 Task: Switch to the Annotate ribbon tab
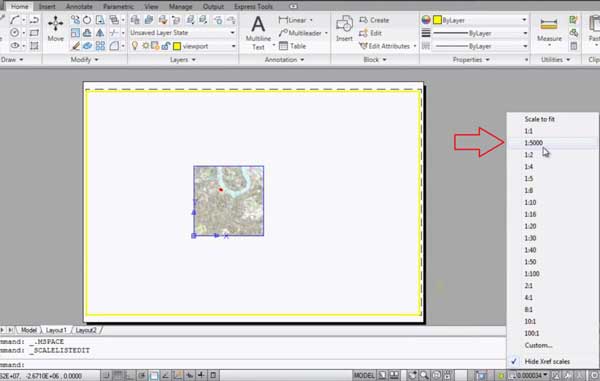[x=79, y=7]
